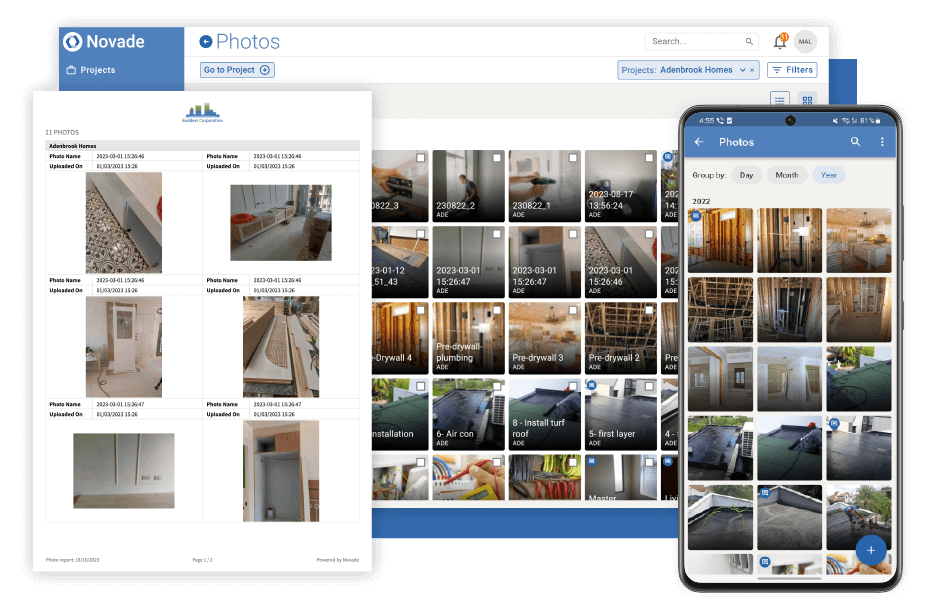Click the notification bell icon

(x=779, y=41)
